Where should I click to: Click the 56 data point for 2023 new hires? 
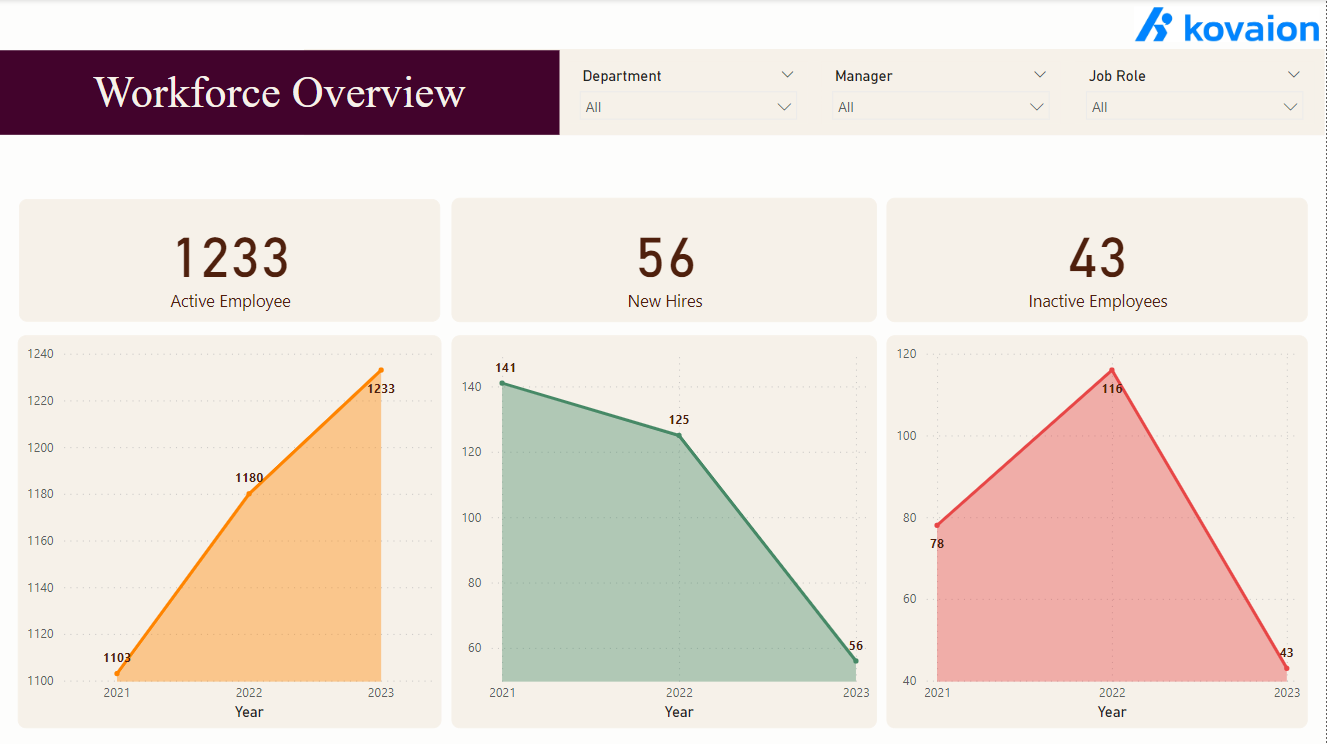pos(855,661)
